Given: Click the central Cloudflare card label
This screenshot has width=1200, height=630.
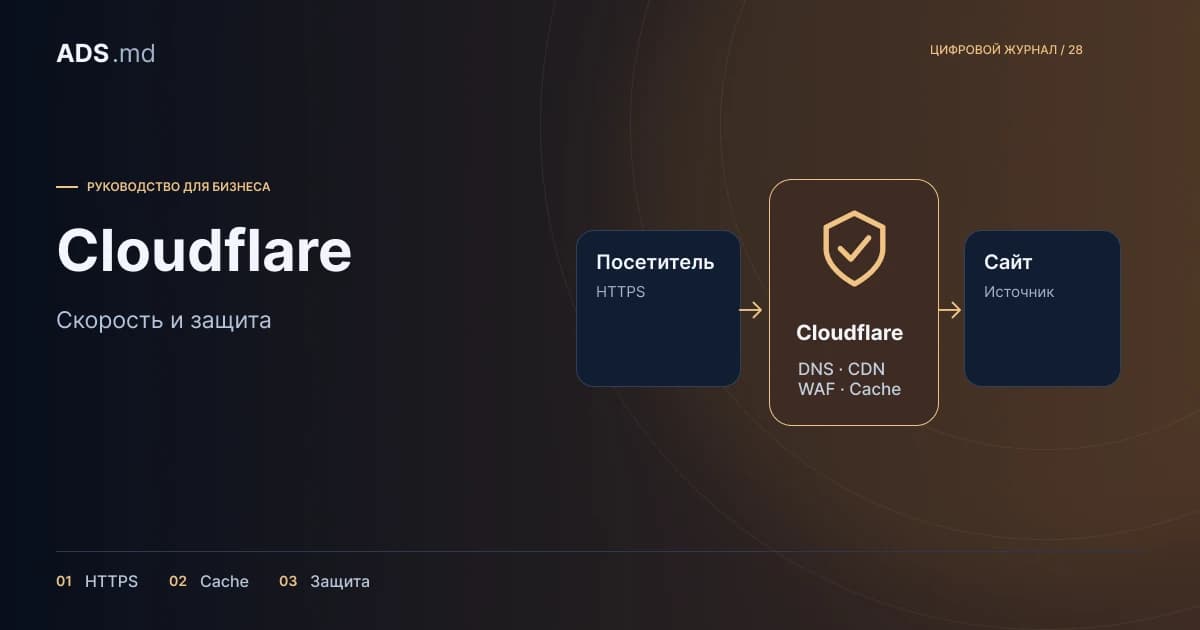Looking at the screenshot, I should 849,333.
